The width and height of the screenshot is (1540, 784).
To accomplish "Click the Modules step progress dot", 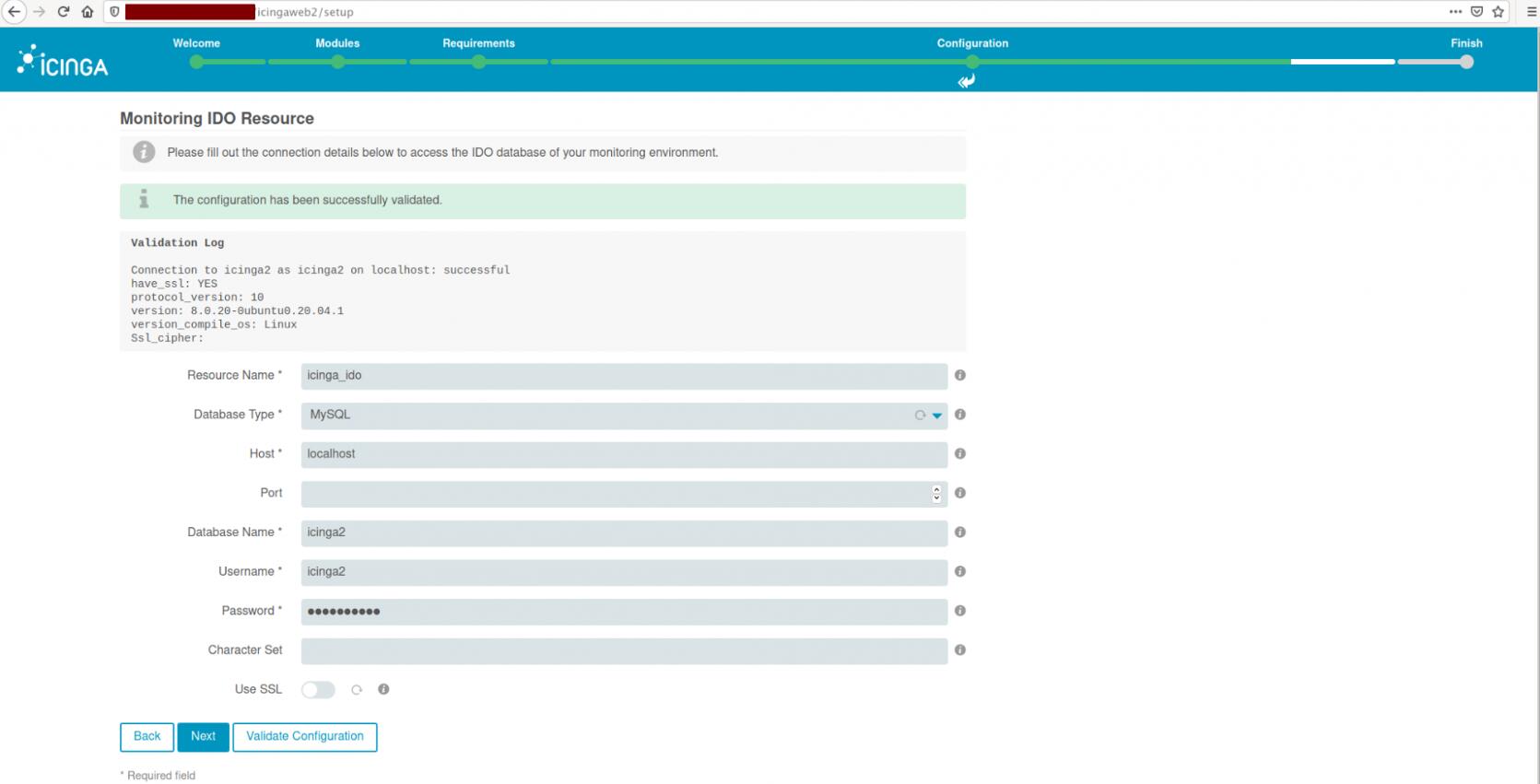I will (x=337, y=62).
